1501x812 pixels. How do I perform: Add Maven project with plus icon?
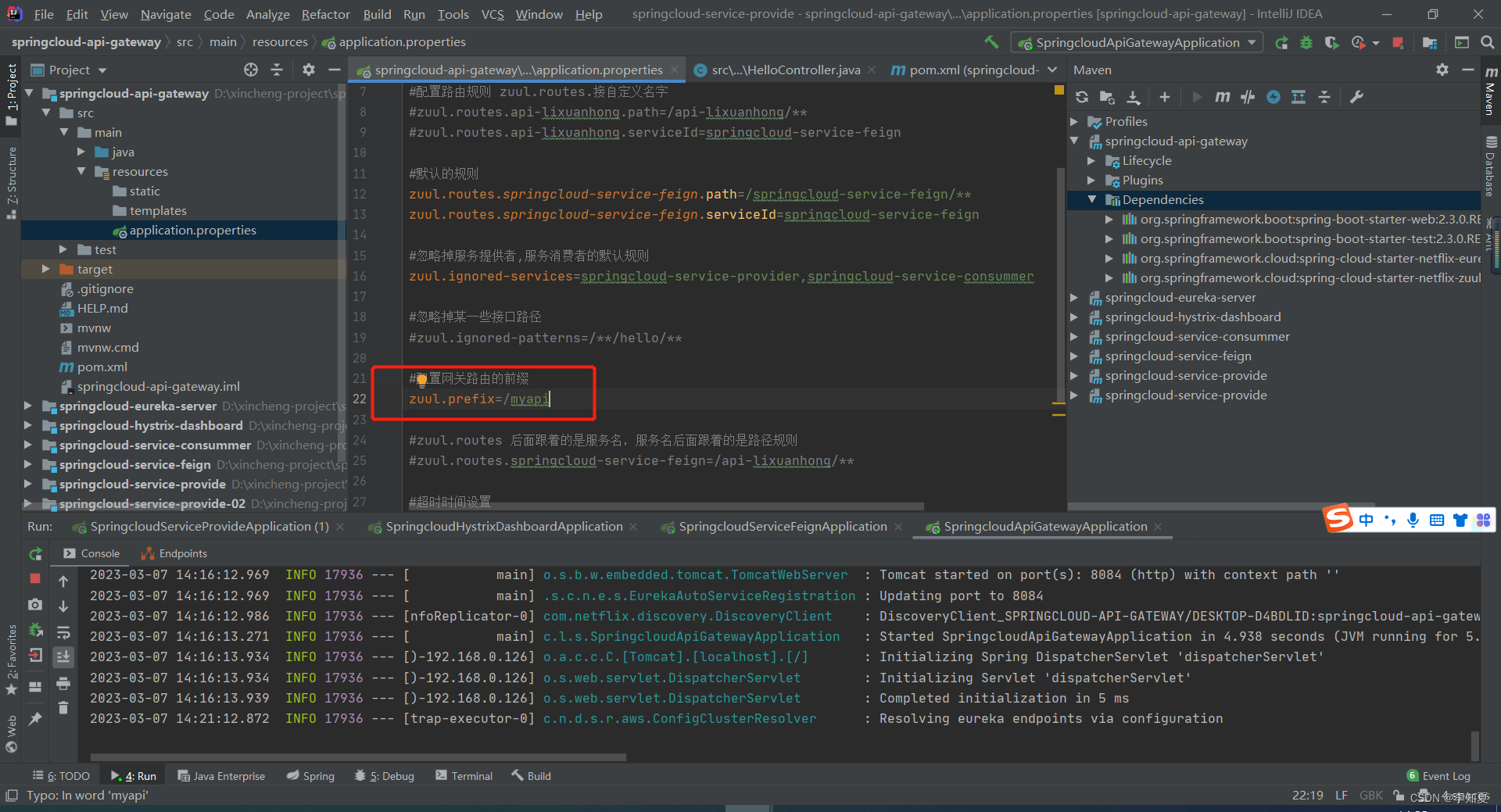pos(1165,97)
